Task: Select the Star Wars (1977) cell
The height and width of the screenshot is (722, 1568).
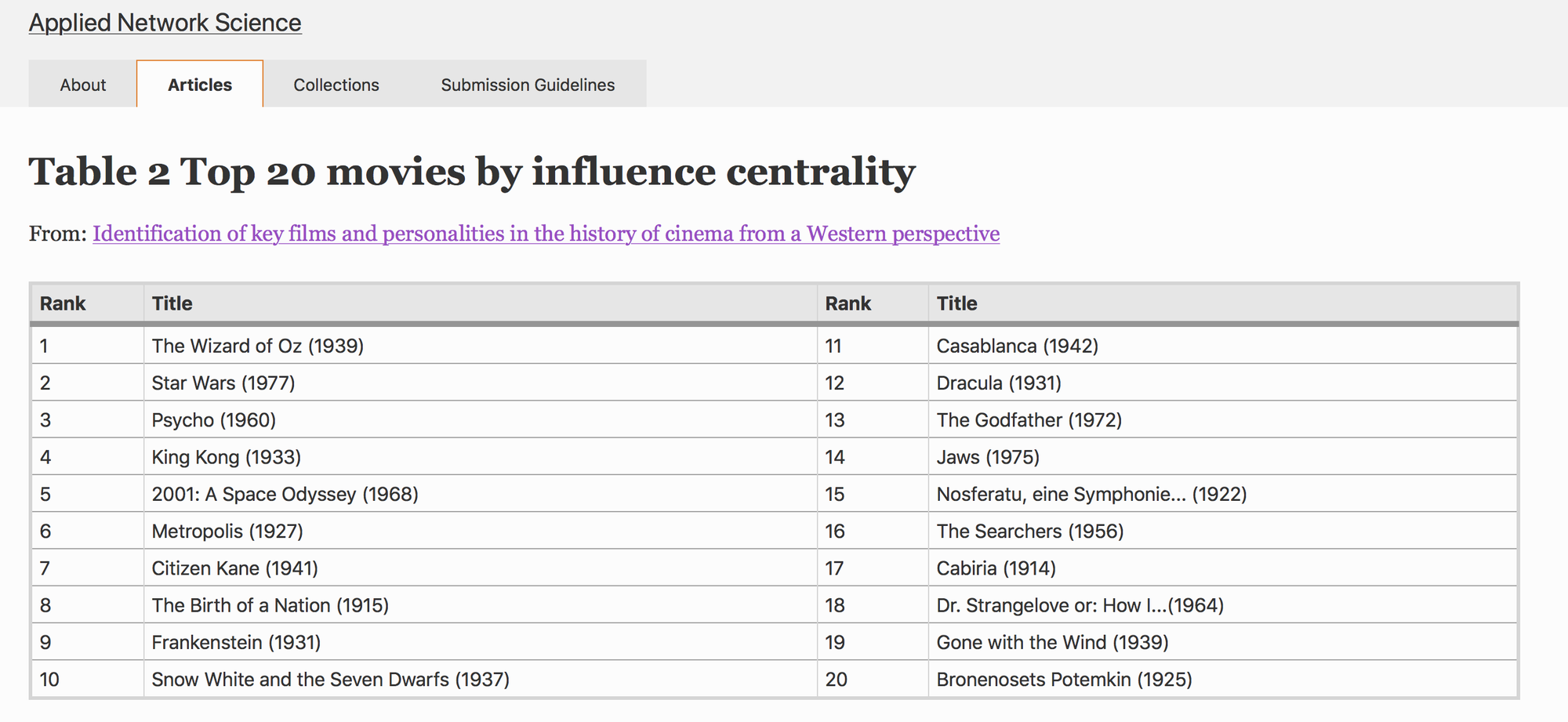Action: [480, 383]
